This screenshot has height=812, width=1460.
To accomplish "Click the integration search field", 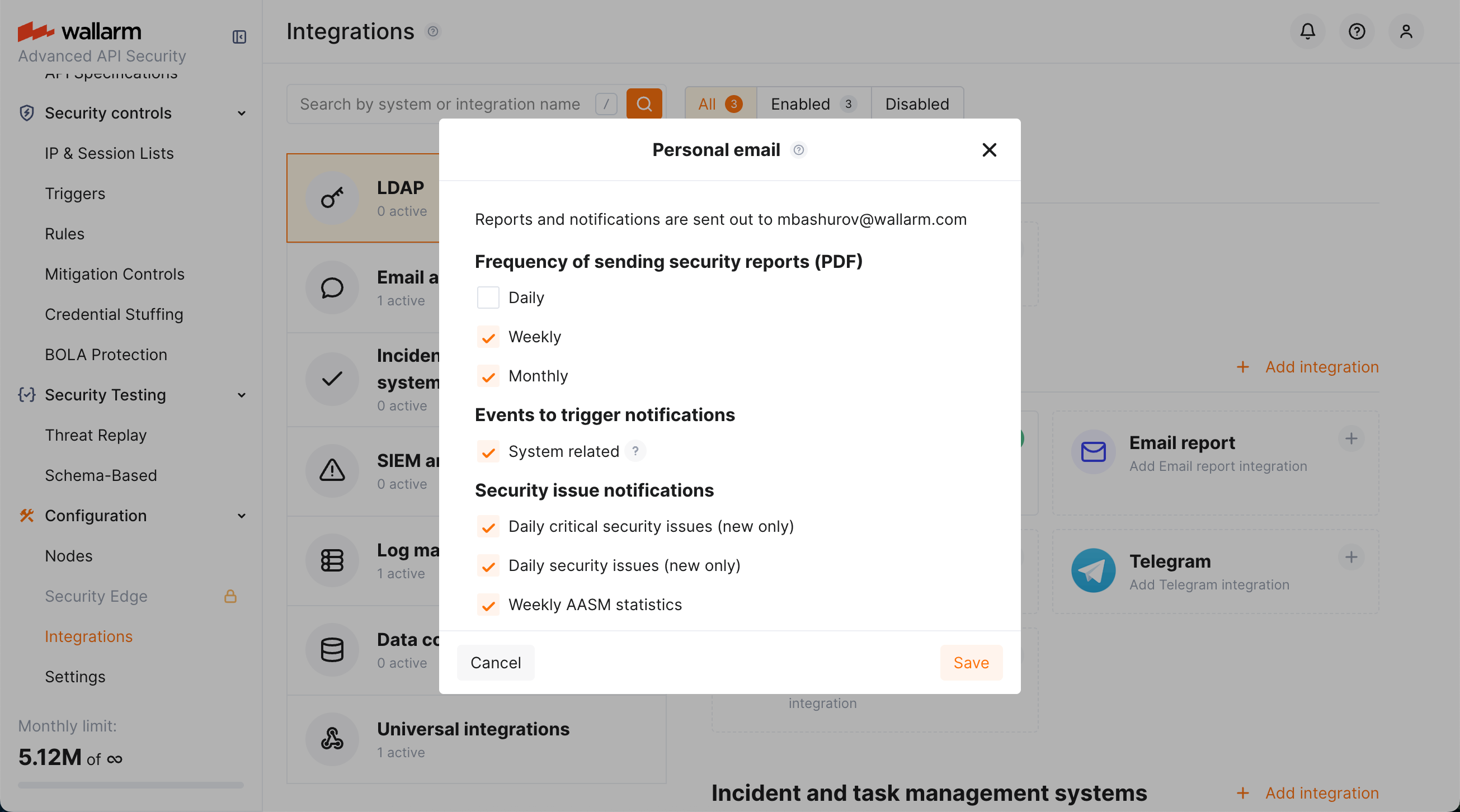I will coord(442,103).
